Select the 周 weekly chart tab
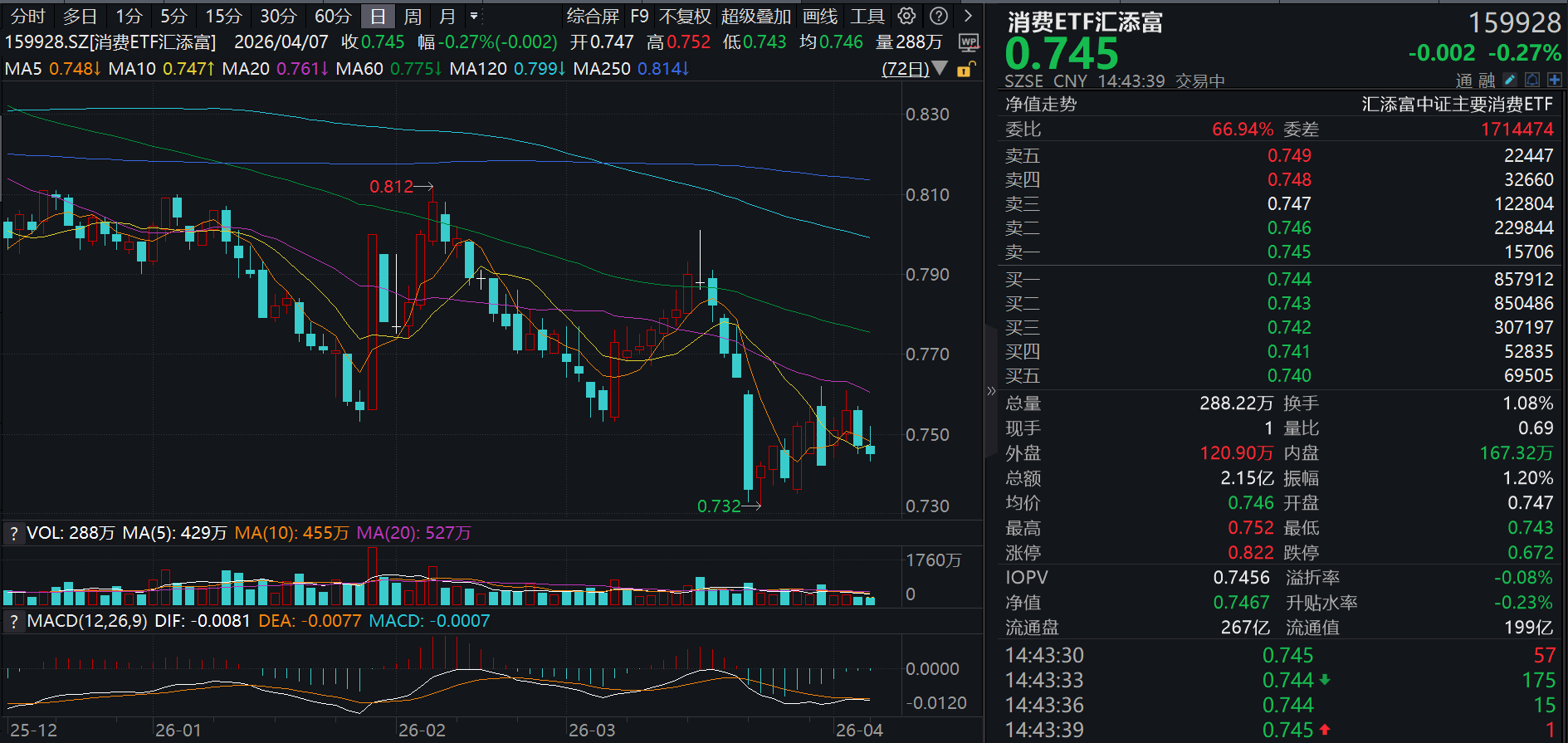 413,16
